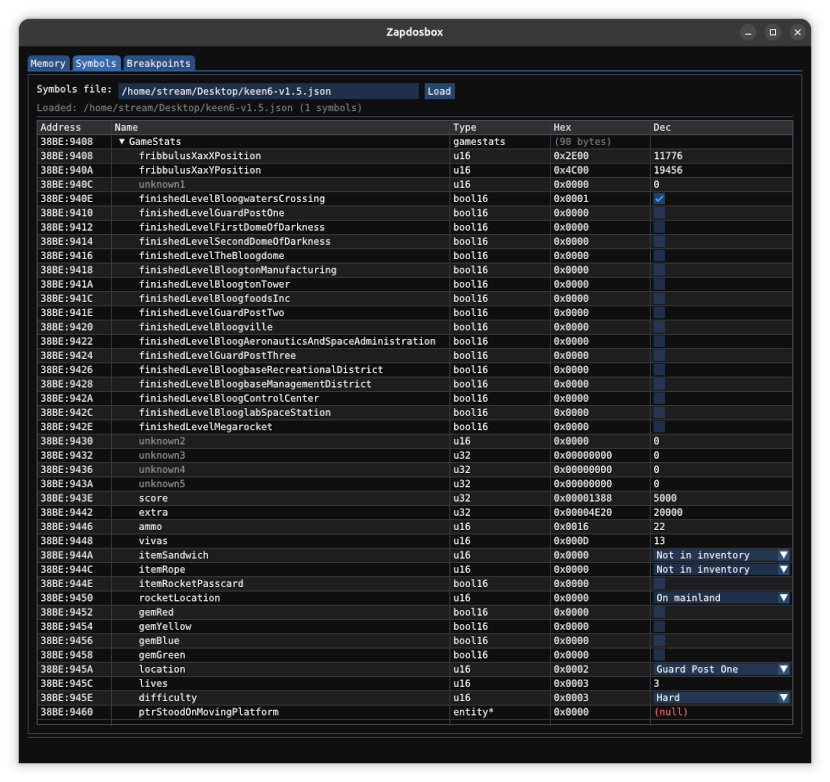
Task: Toggle finishedLevelTheBloogdome checkbox
Action: pos(659,256)
